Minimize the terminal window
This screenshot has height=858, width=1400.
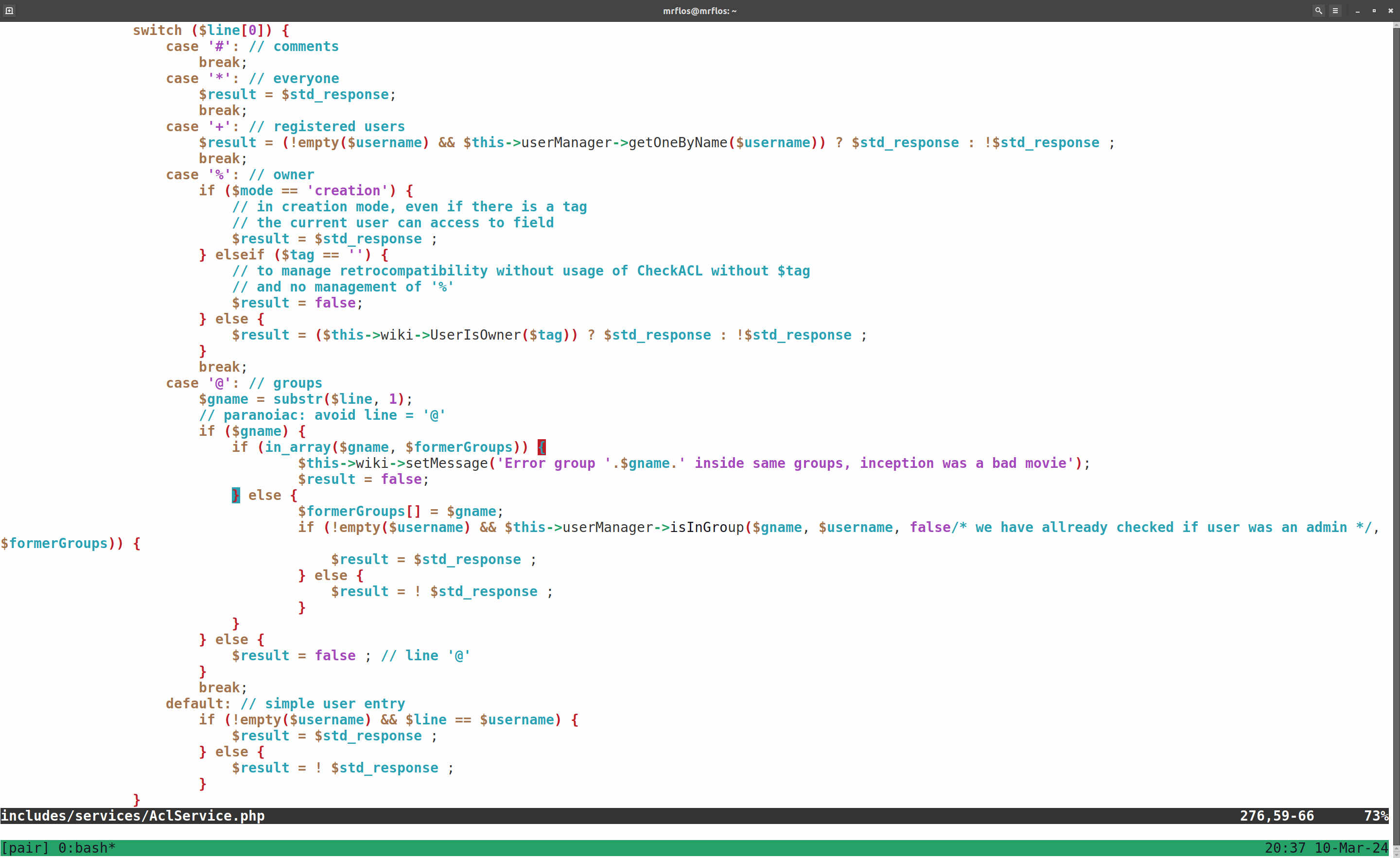(1357, 11)
